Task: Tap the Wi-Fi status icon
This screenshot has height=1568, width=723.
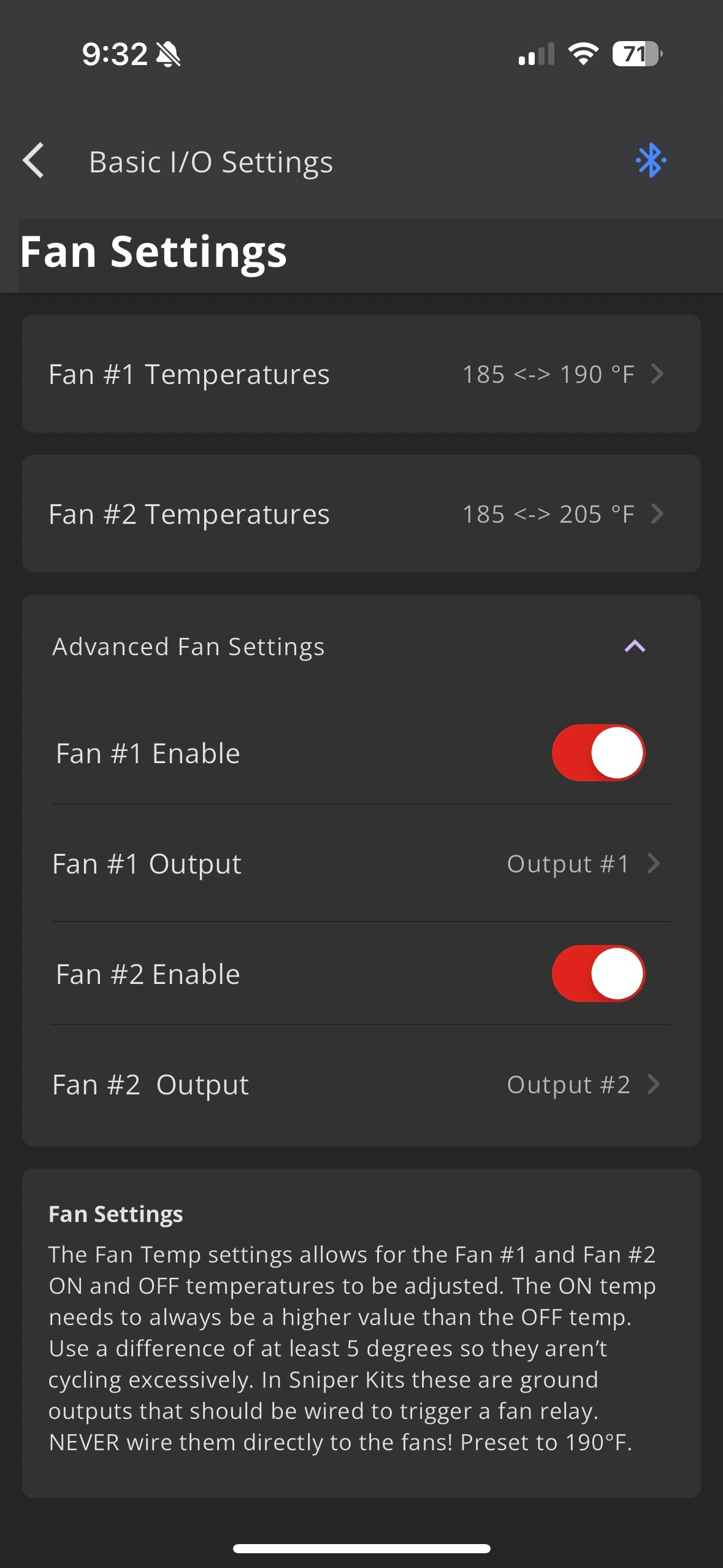Action: tap(583, 54)
